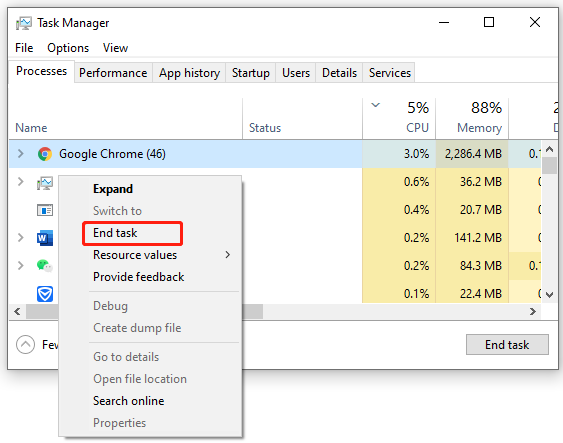Select the Processes tab
The height and width of the screenshot is (443, 563).
[x=42, y=71]
